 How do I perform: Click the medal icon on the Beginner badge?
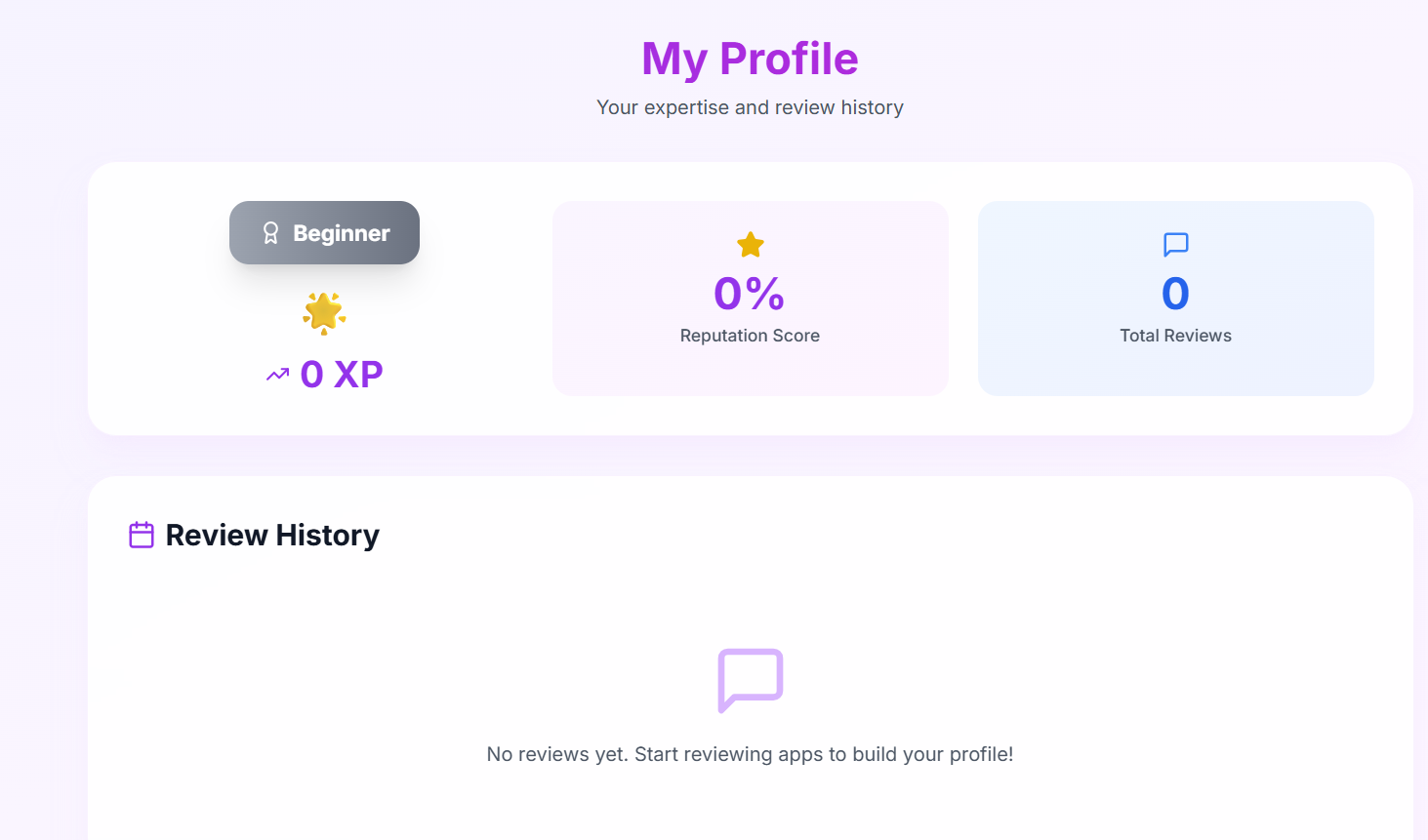coord(270,232)
